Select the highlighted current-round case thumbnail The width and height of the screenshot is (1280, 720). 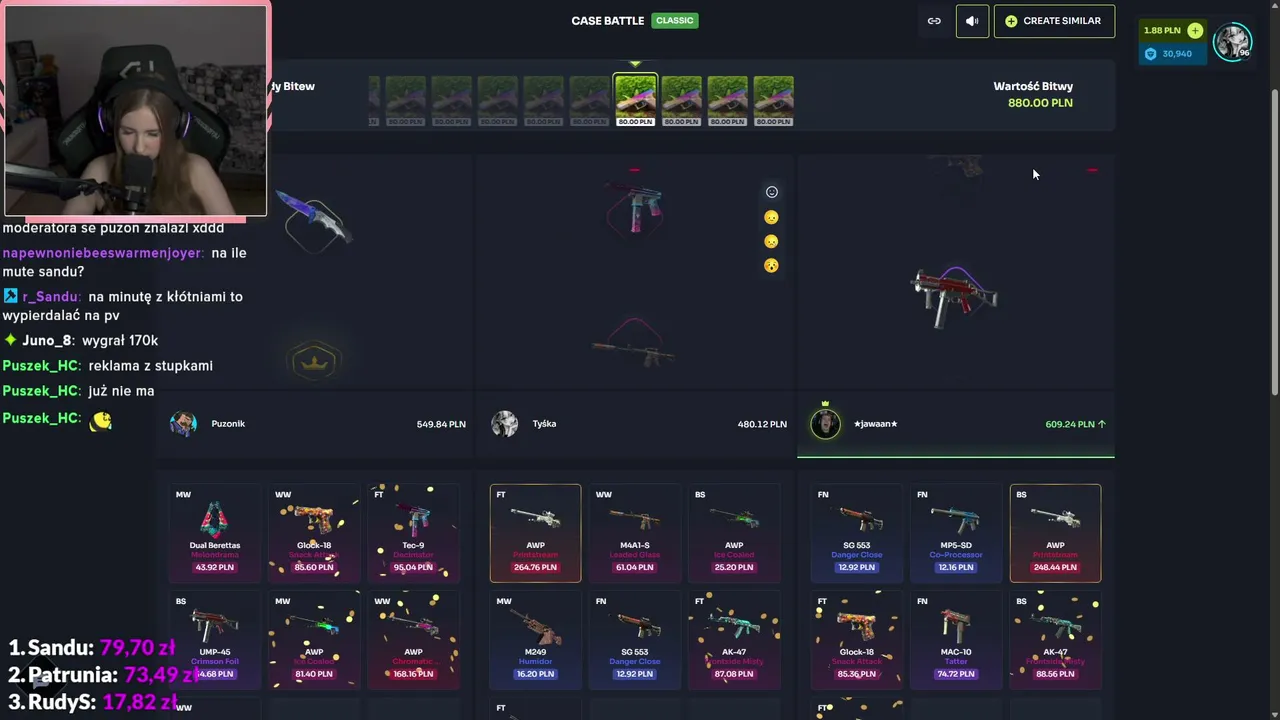[635, 100]
